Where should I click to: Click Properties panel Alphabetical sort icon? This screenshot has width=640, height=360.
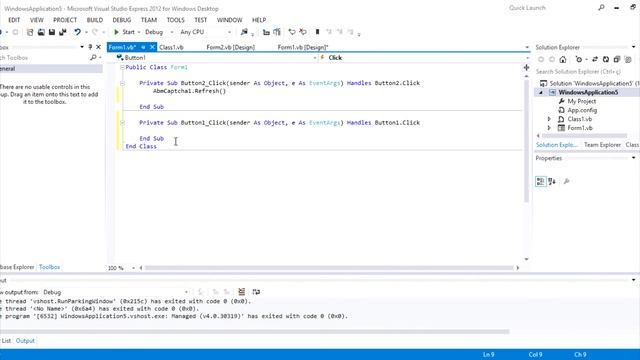tap(552, 181)
